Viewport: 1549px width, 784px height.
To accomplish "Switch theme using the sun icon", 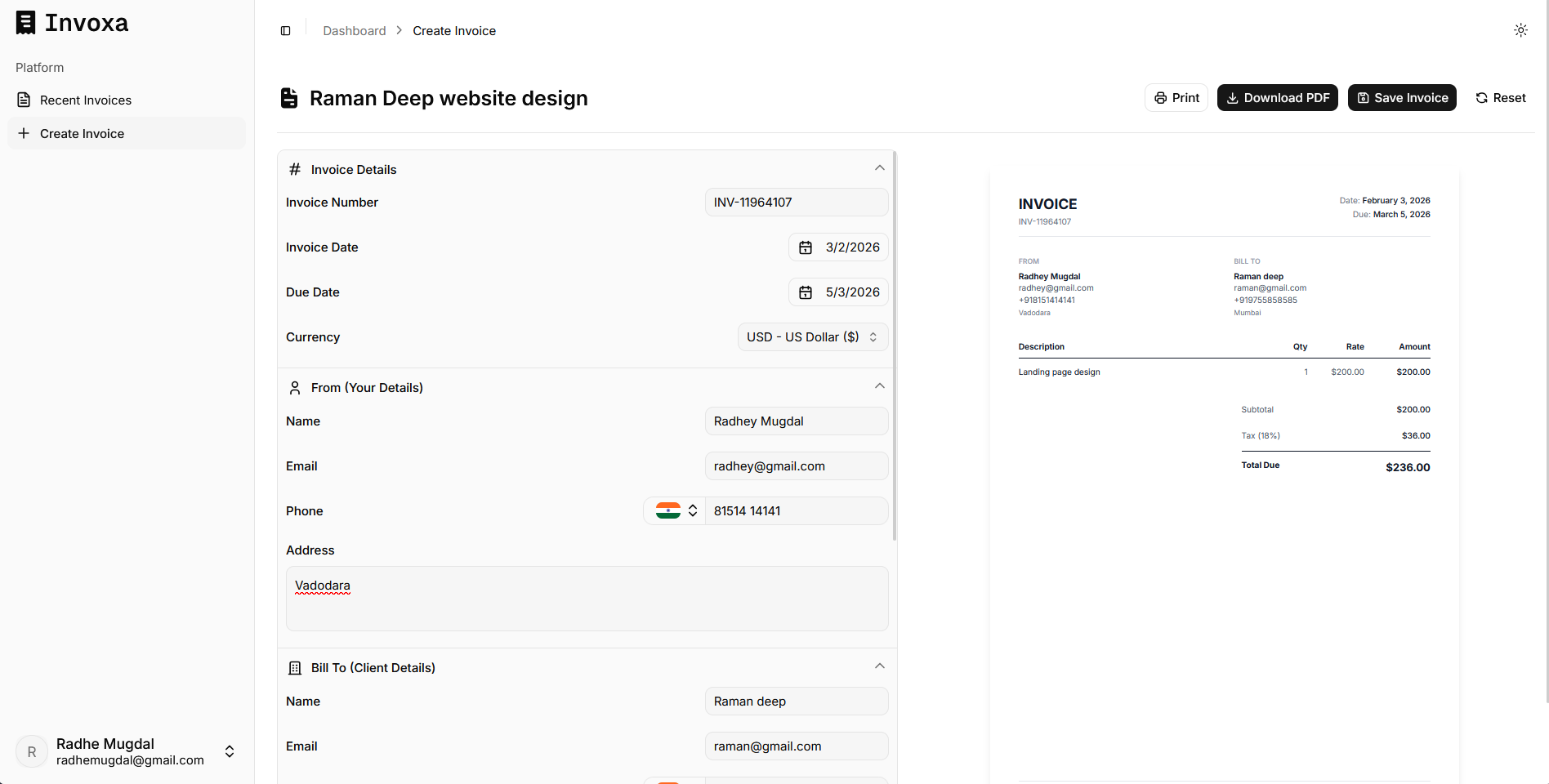I will click(x=1520, y=30).
